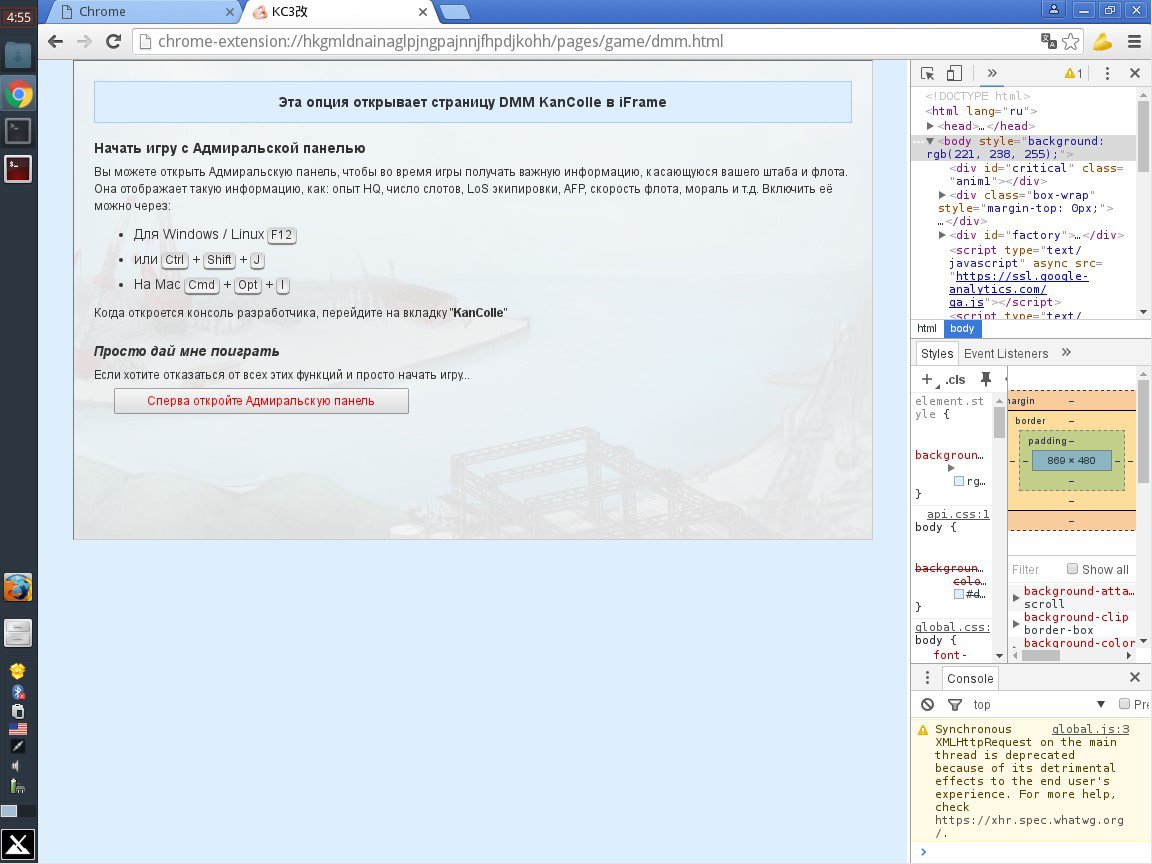Click the Chrome user profile icon

pos(1054,10)
